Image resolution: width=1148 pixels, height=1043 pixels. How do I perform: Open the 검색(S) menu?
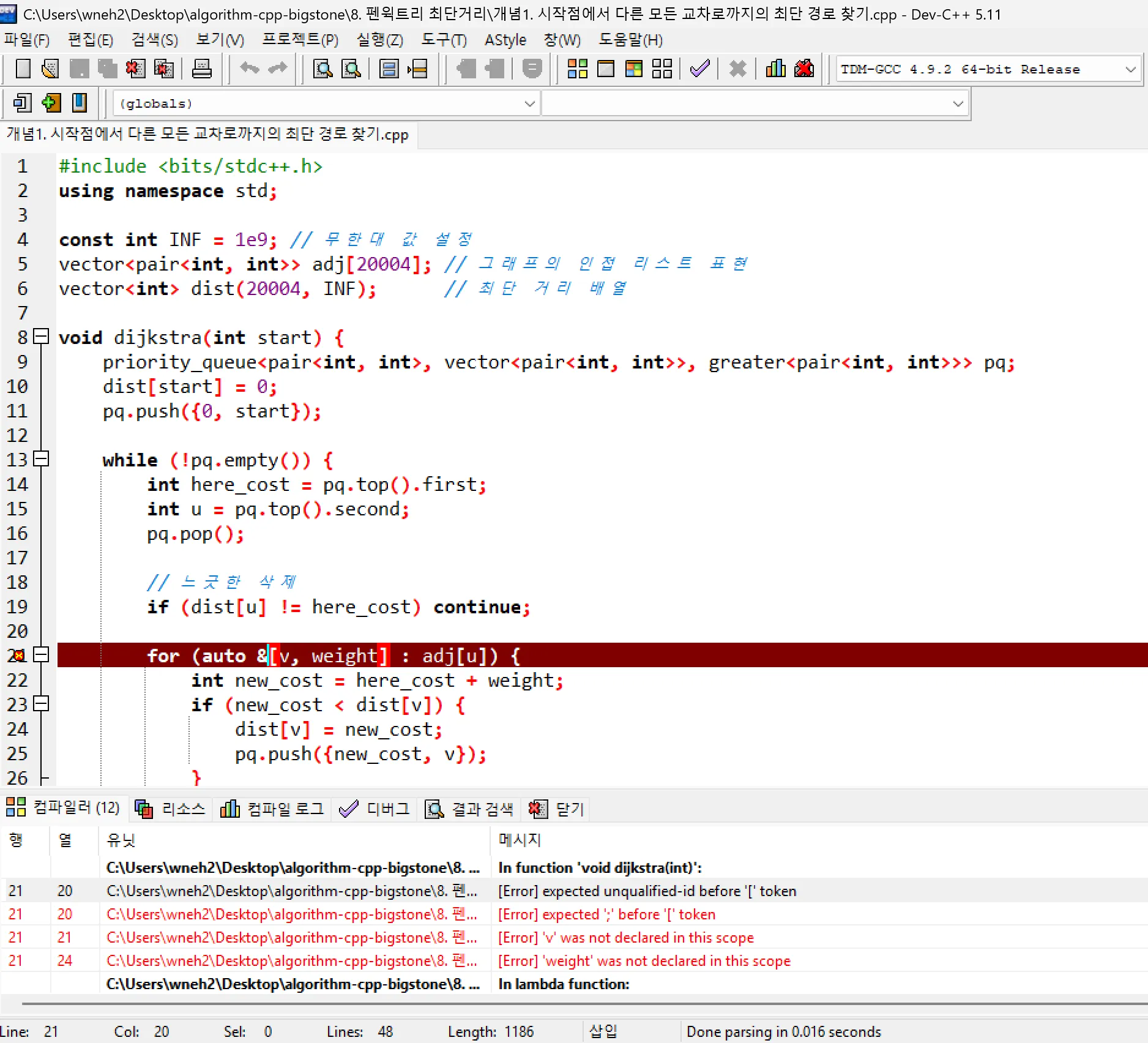(155, 40)
